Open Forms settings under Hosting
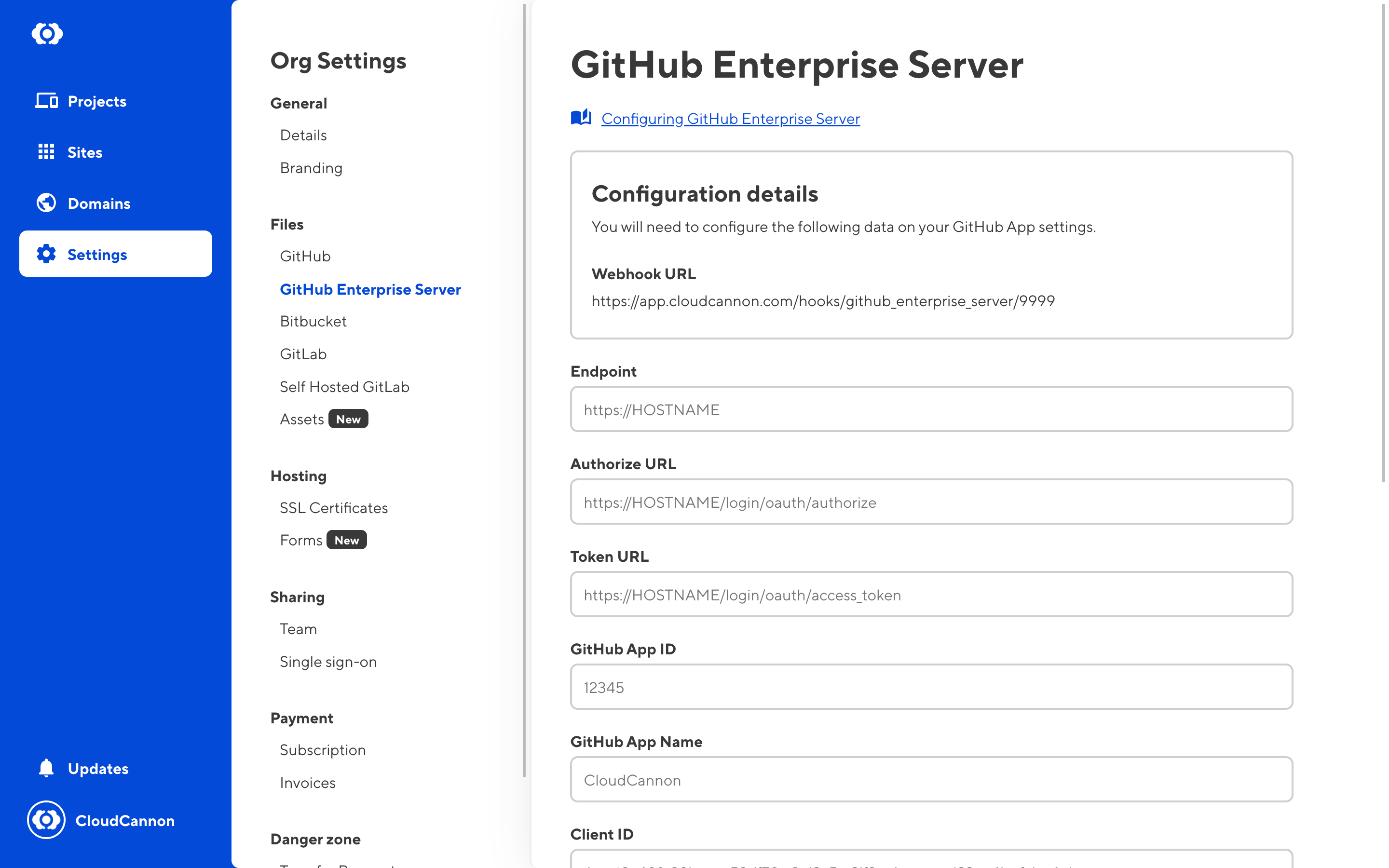The image size is (1389, 868). (301, 541)
